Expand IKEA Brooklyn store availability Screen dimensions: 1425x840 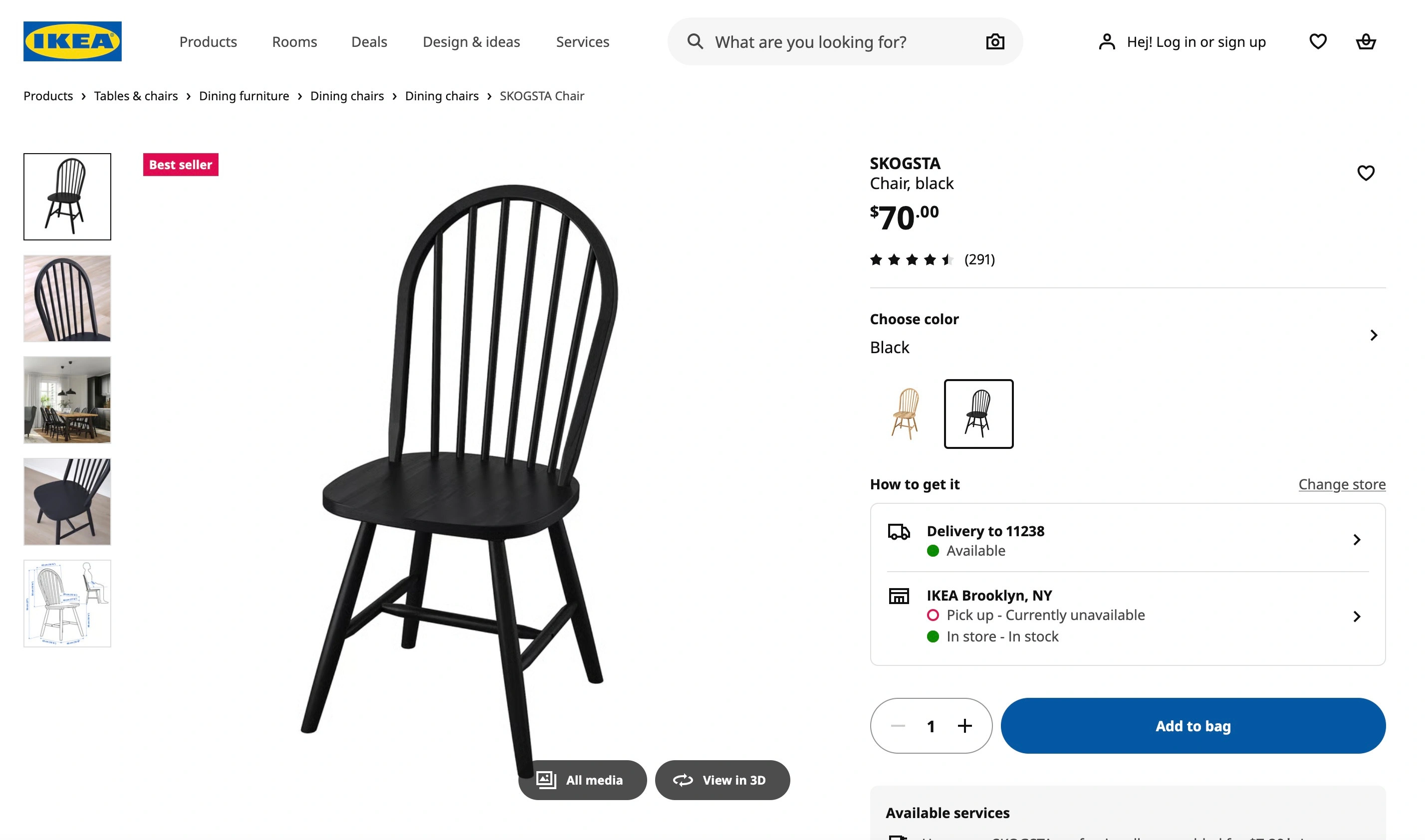(1356, 617)
